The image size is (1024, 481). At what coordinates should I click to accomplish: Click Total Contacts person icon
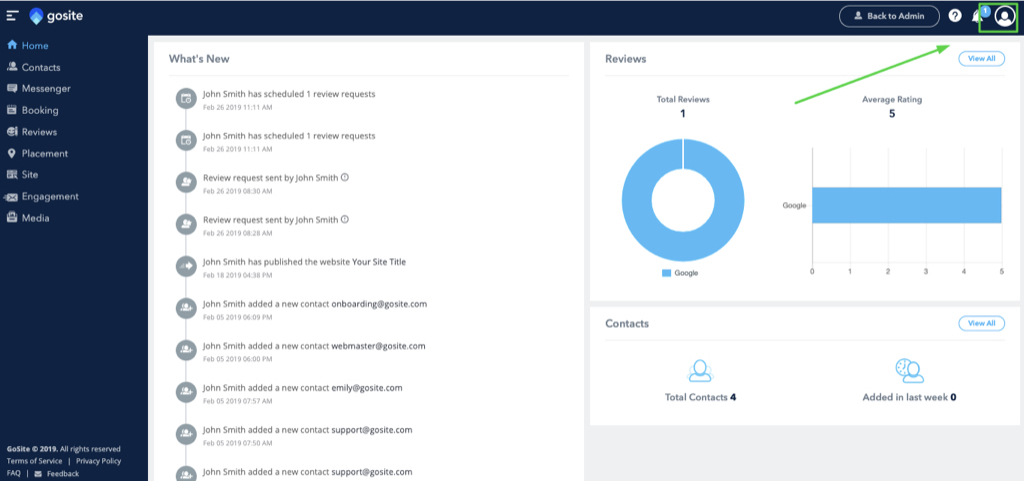click(x=700, y=371)
